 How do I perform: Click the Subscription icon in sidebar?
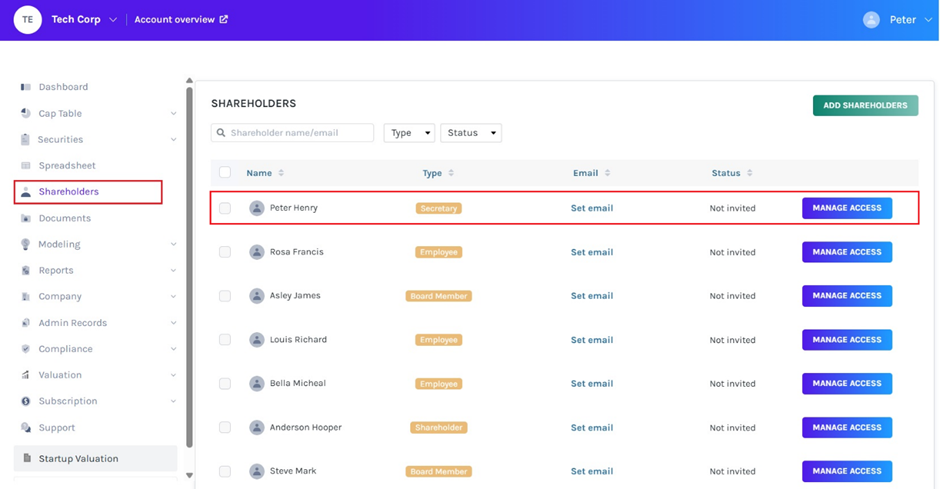point(26,401)
